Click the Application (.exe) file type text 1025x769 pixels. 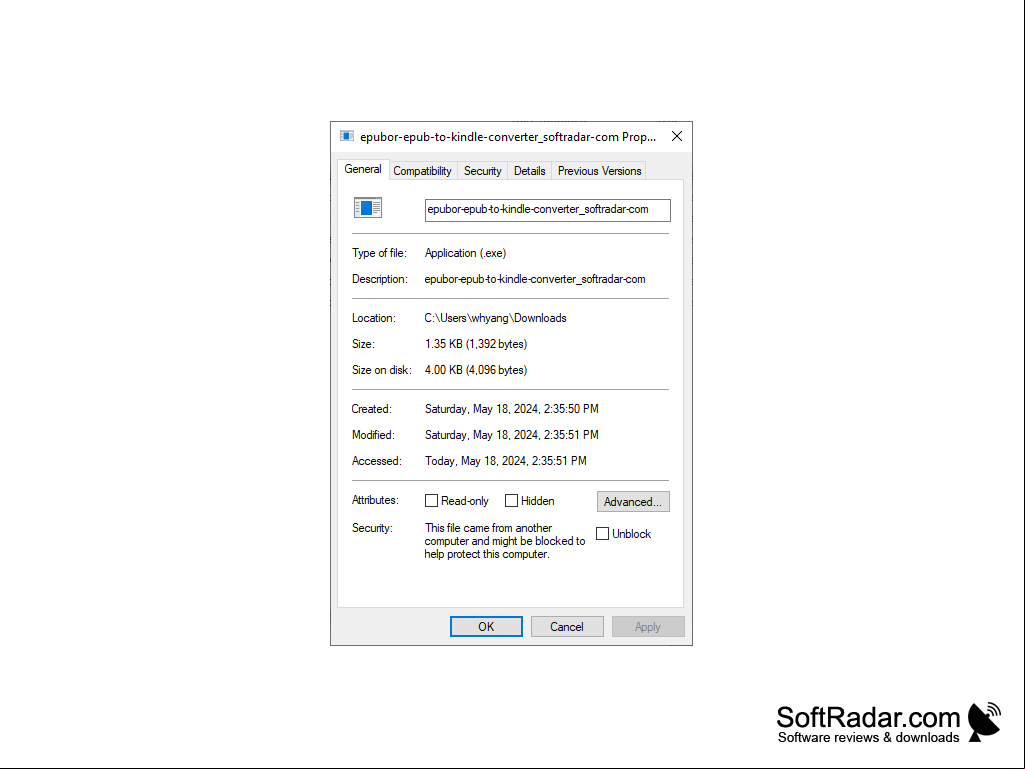tap(465, 253)
